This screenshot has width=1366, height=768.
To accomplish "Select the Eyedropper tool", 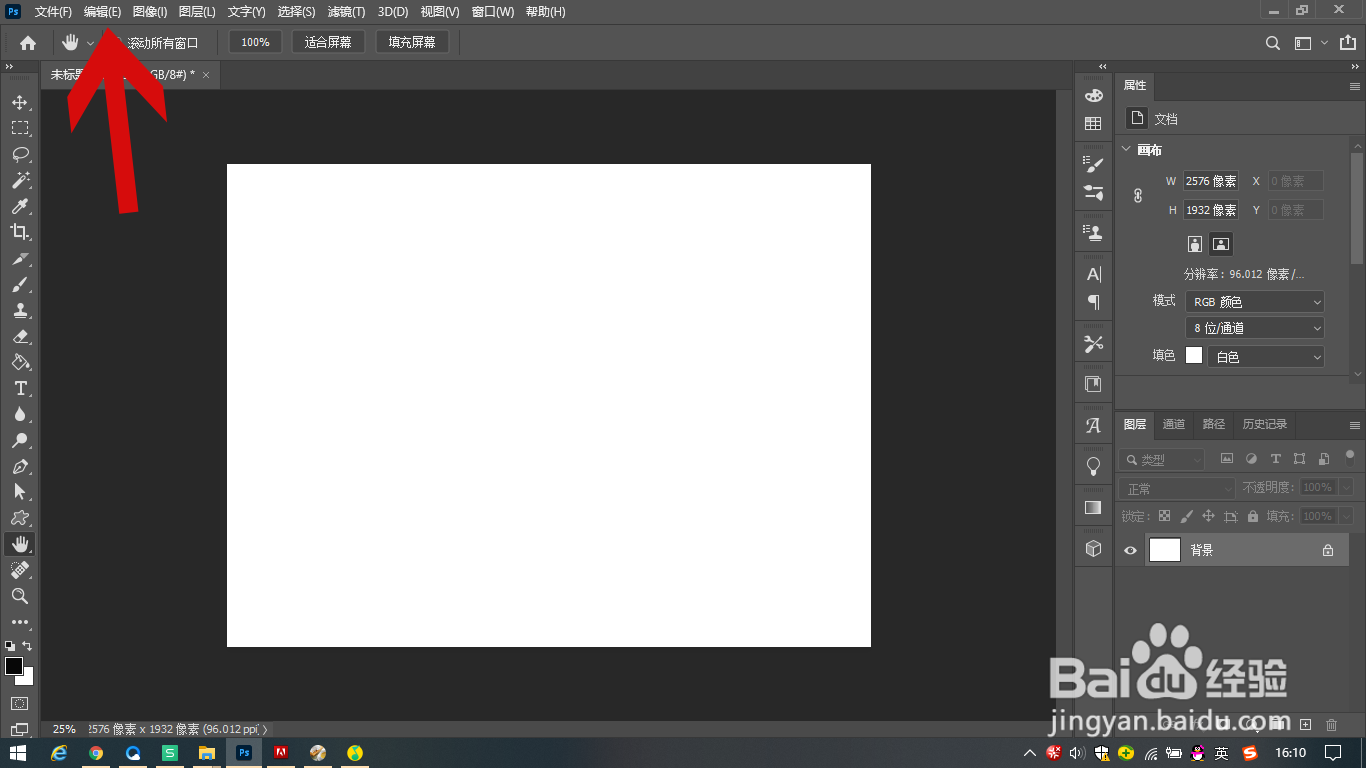I will click(x=20, y=206).
